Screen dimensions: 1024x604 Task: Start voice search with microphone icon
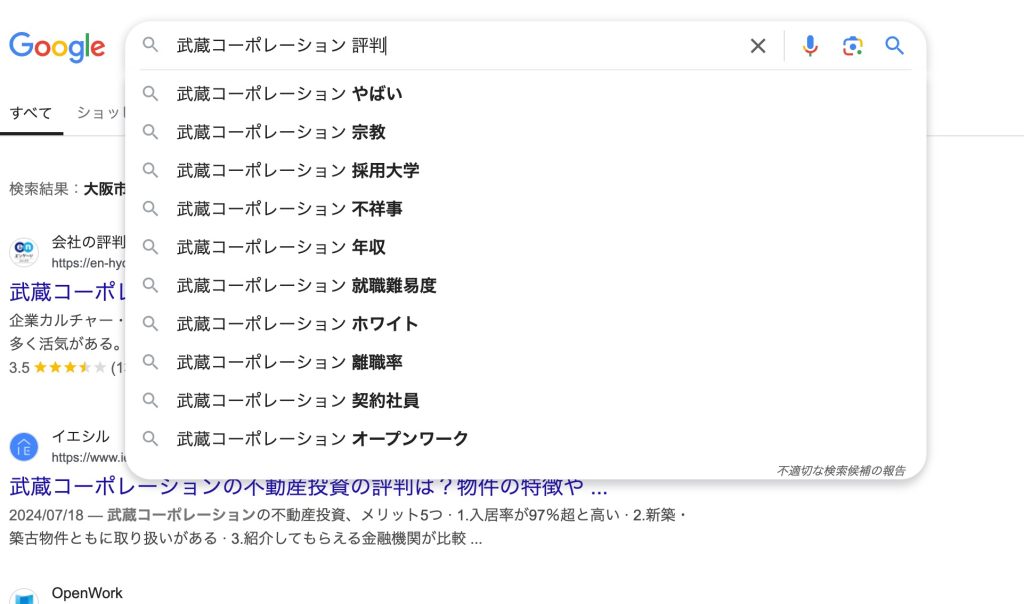[810, 46]
